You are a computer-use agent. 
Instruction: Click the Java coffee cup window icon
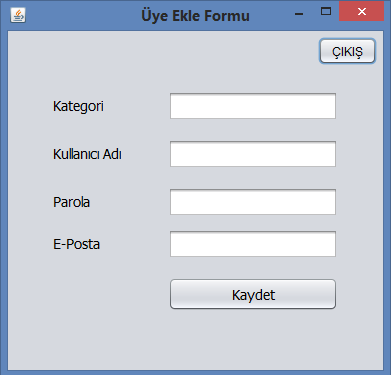tap(18, 15)
